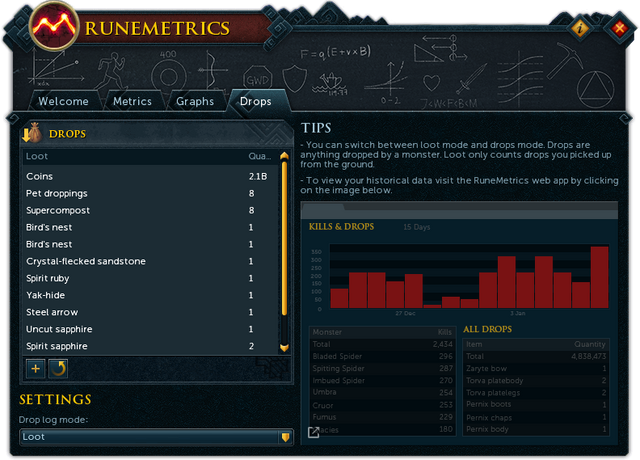Select the Yak-hide row
Screen dimensions: 640x460
click(x=150, y=295)
